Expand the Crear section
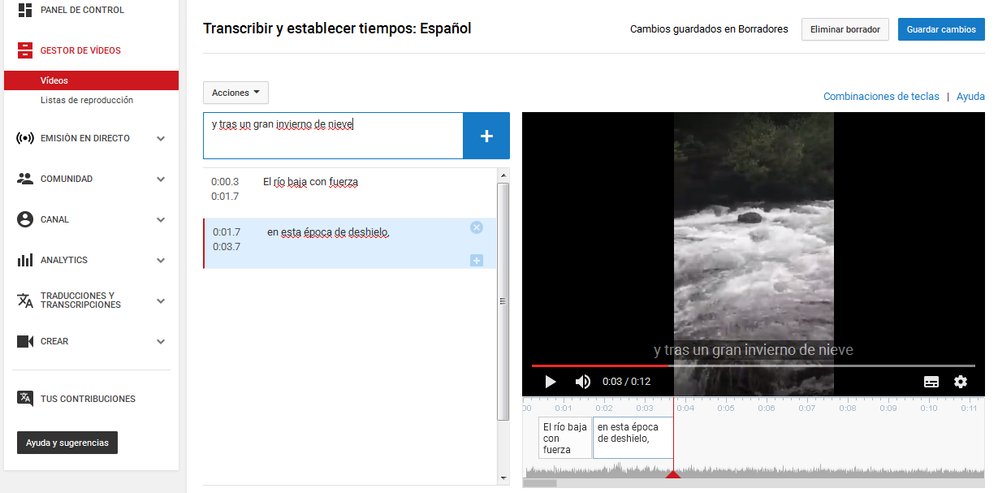Image resolution: width=998 pixels, height=493 pixels. point(160,342)
